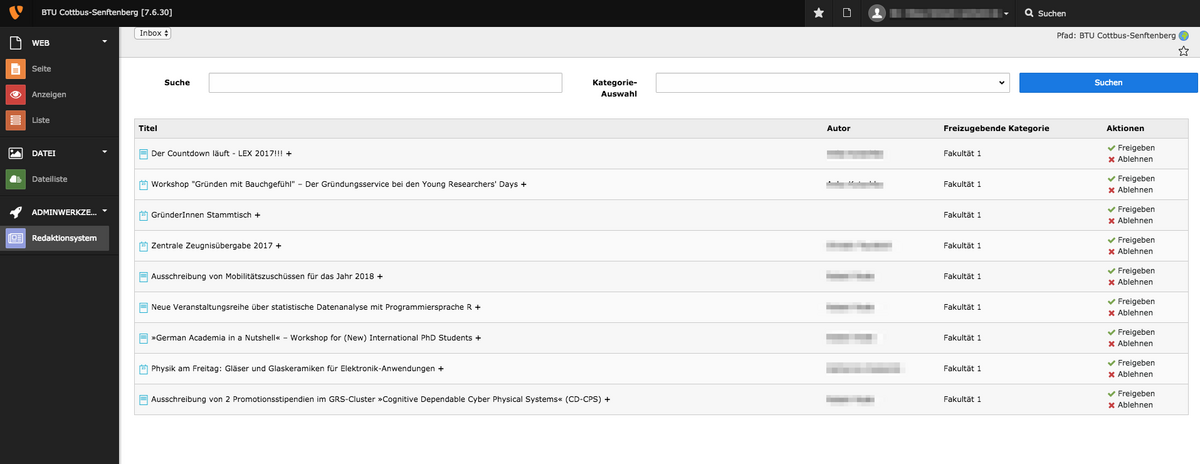Click into the Suche text field
Image resolution: width=1200 pixels, height=464 pixels.
coord(385,83)
